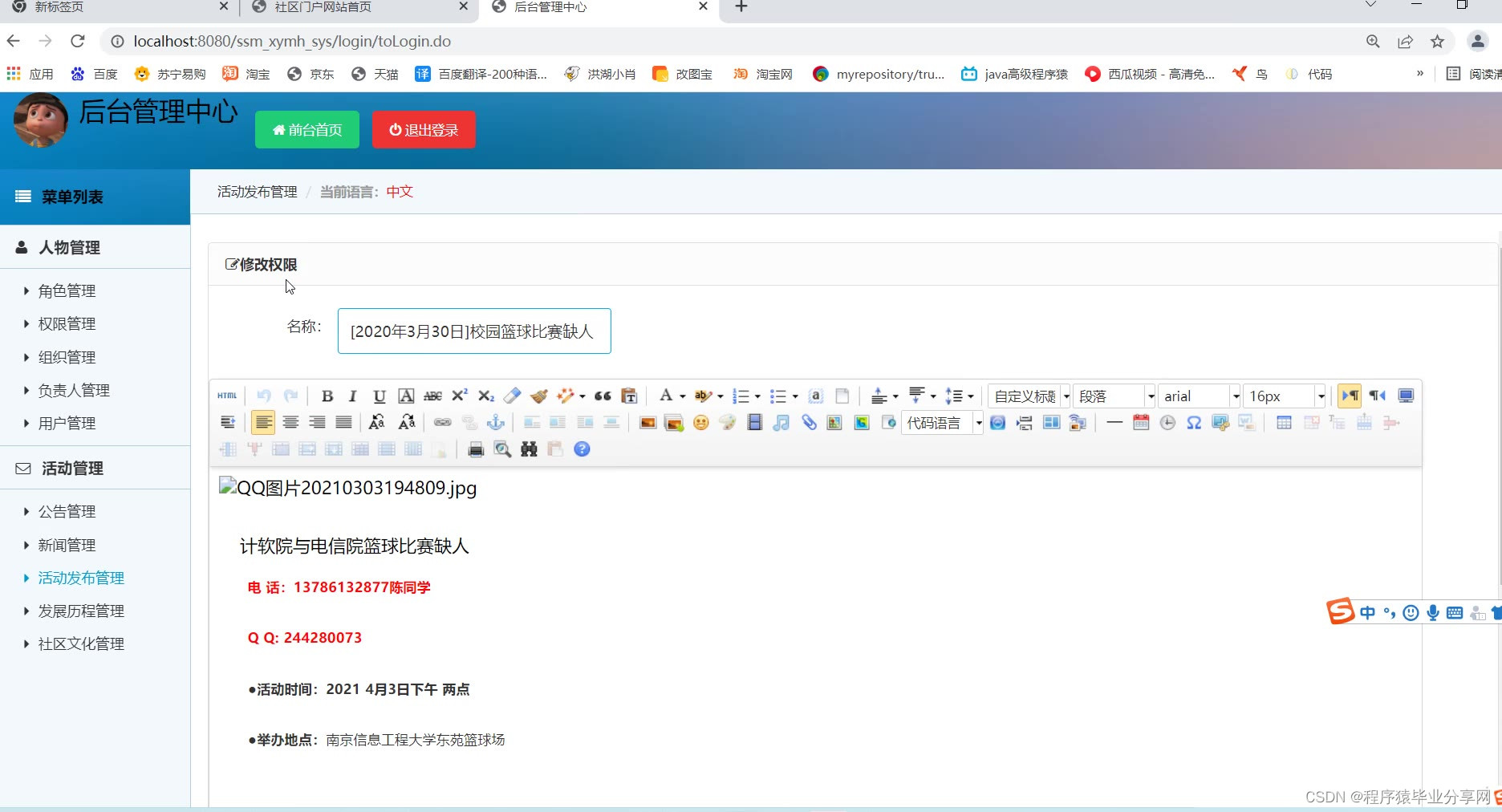Insert an anchor with the anchor icon

coord(496,422)
